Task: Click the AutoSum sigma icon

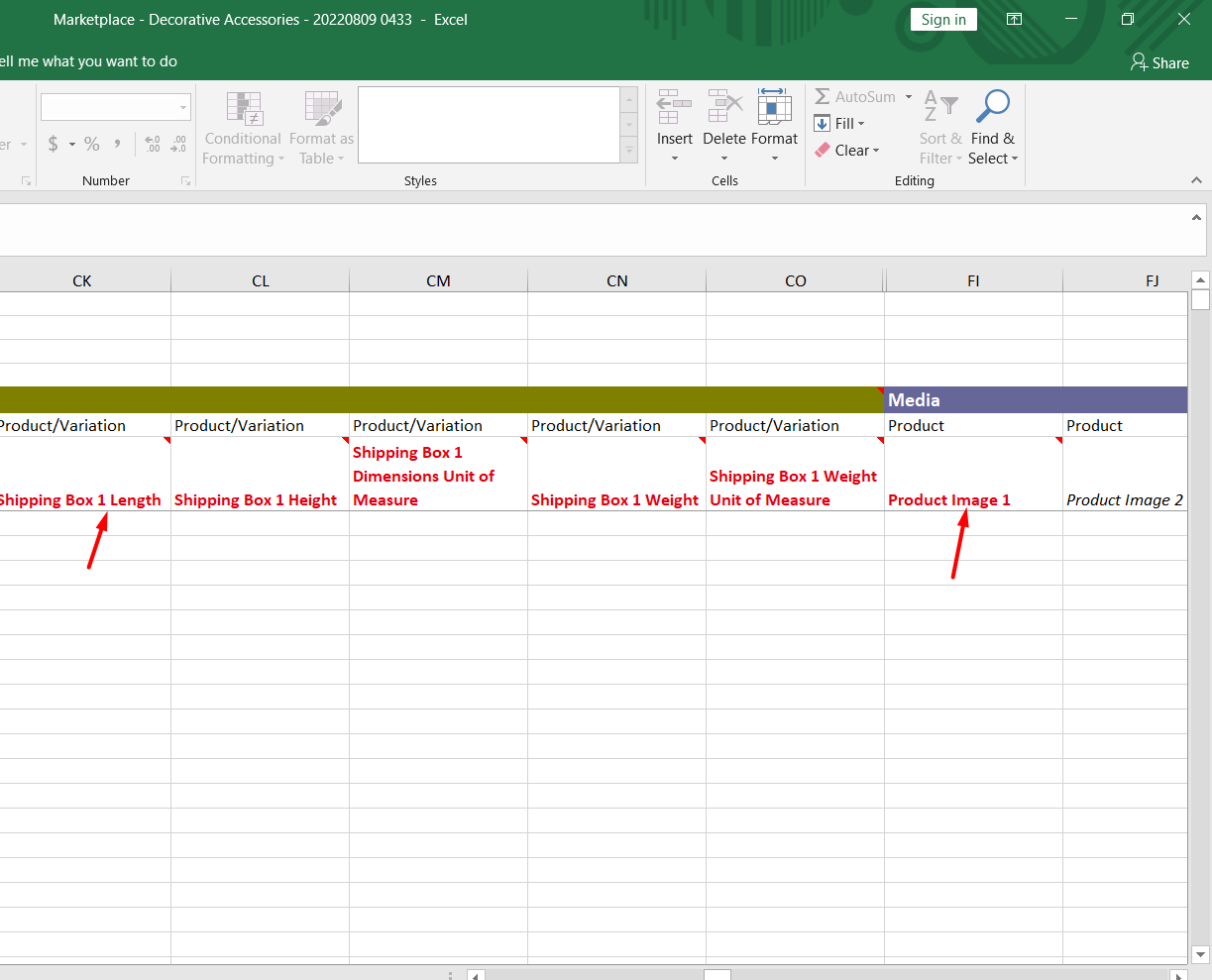Action: click(x=823, y=97)
